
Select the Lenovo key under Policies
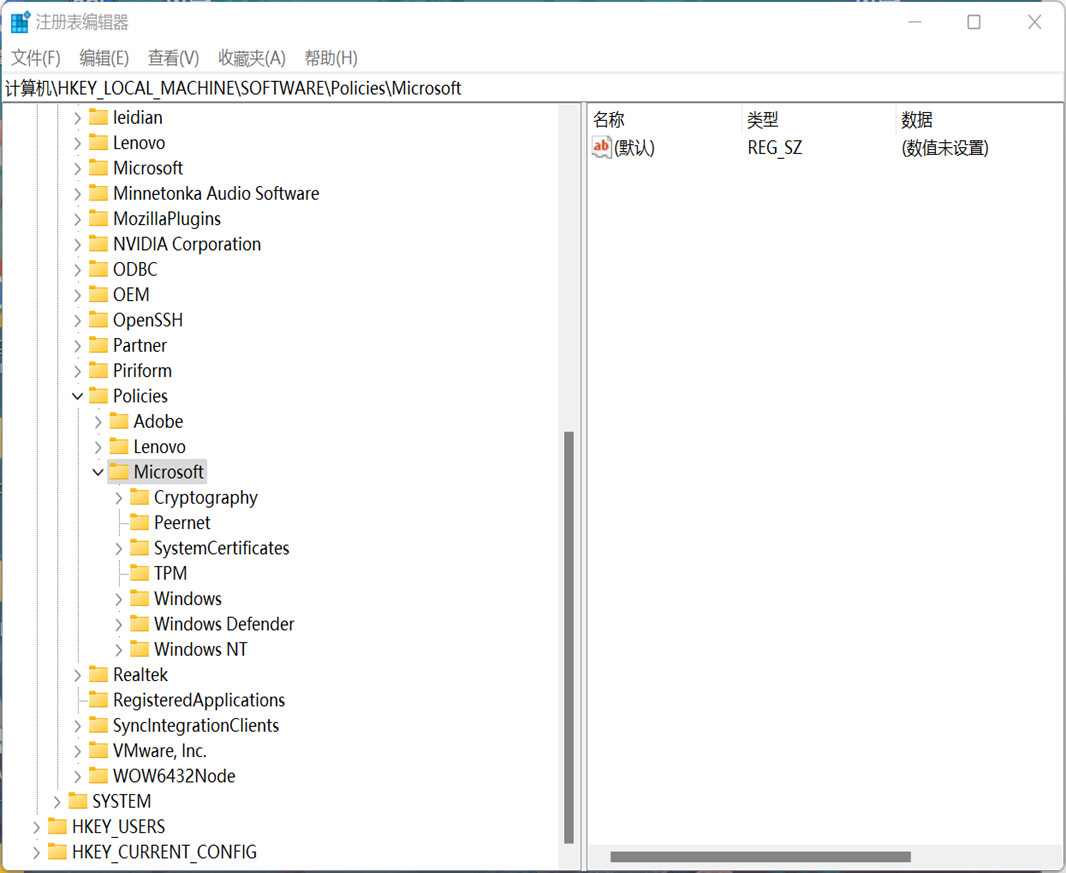[160, 447]
